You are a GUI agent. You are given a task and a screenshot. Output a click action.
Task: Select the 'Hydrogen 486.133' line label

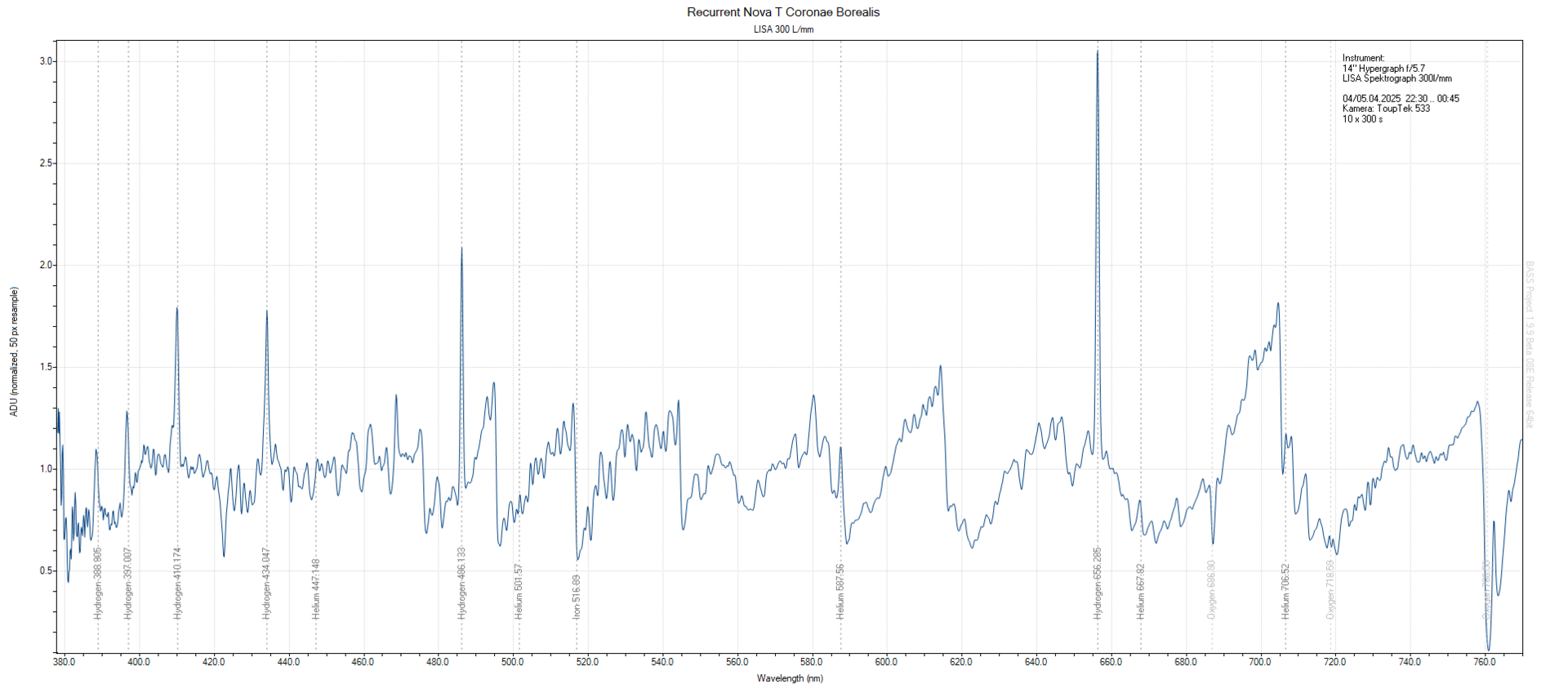(x=462, y=583)
